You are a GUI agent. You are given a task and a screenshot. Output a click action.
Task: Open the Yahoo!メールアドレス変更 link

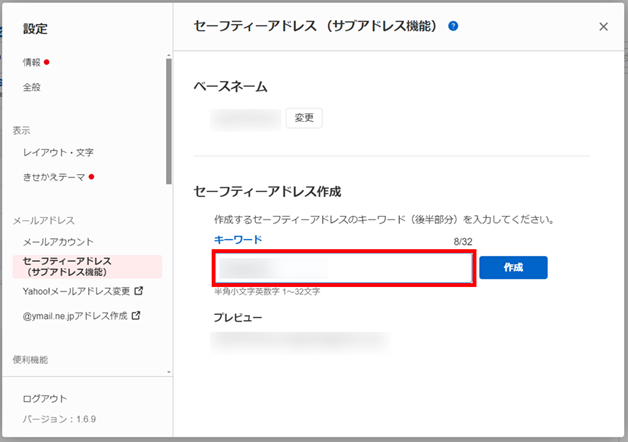76,292
